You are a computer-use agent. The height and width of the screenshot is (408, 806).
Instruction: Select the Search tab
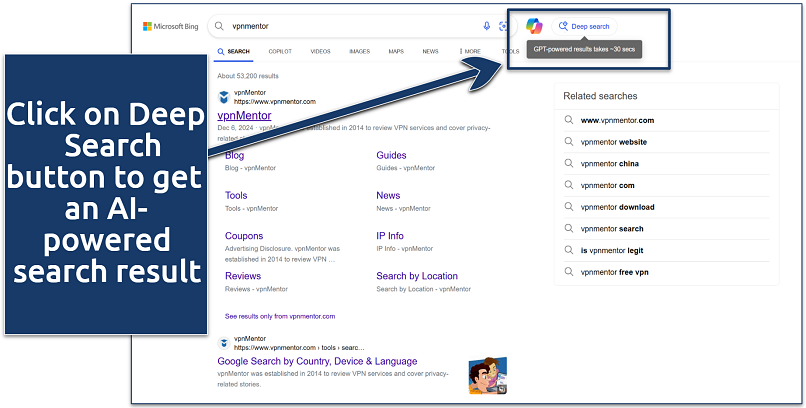pyautogui.click(x=233, y=51)
